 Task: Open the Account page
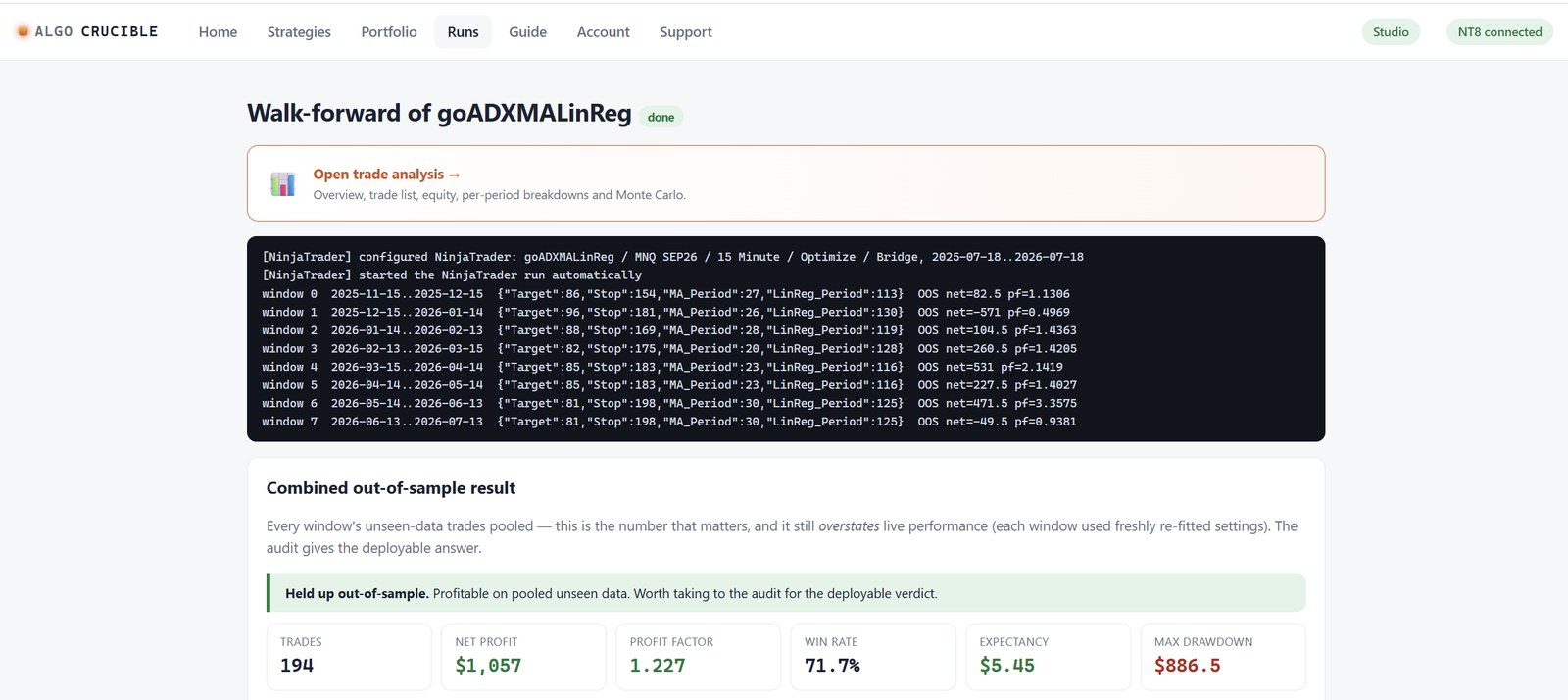click(603, 32)
